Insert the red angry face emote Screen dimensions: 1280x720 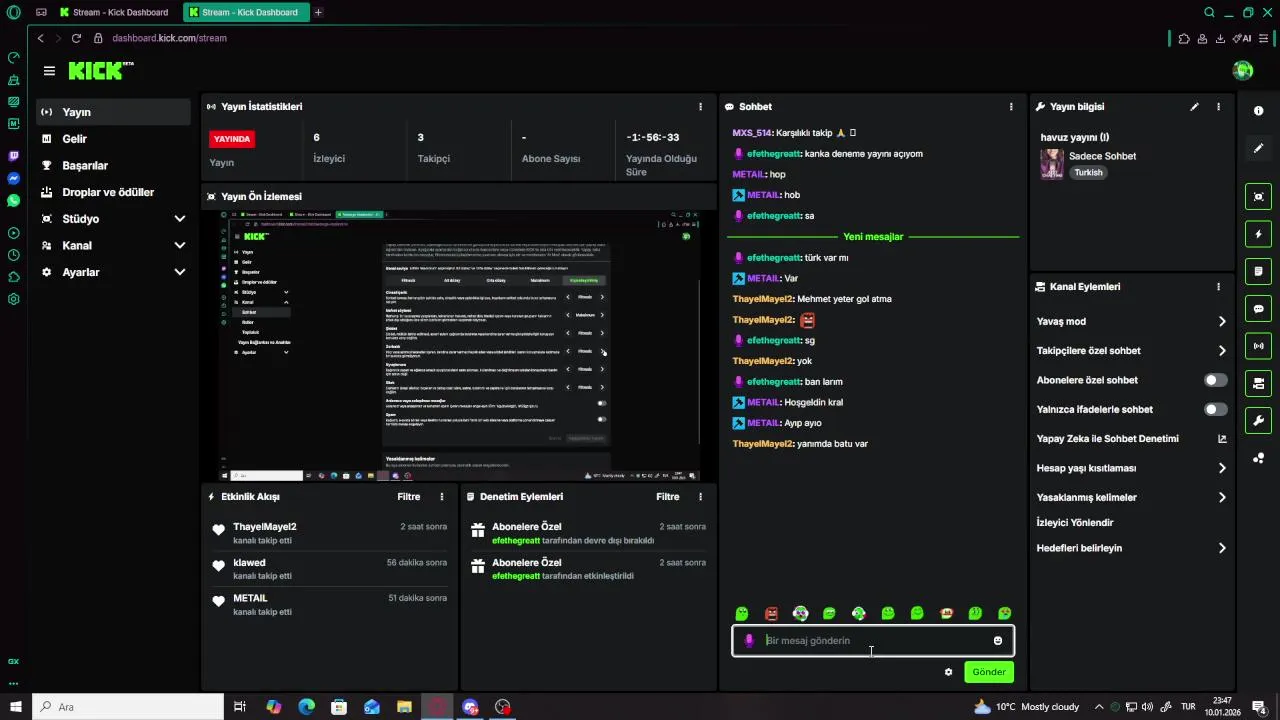(x=771, y=613)
